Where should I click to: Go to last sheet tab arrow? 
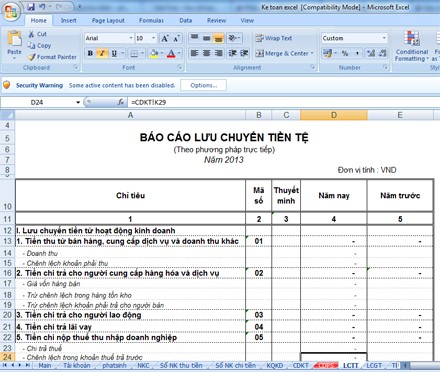pos(27,365)
